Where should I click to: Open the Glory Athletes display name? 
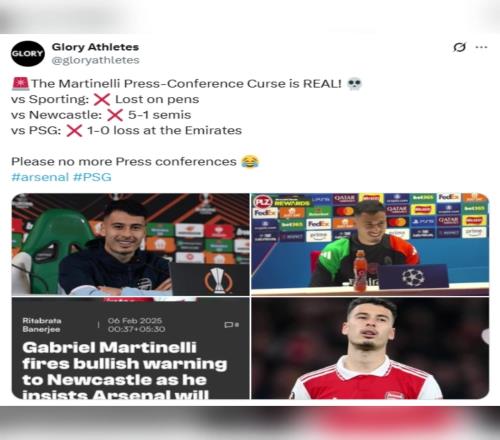click(x=95, y=47)
